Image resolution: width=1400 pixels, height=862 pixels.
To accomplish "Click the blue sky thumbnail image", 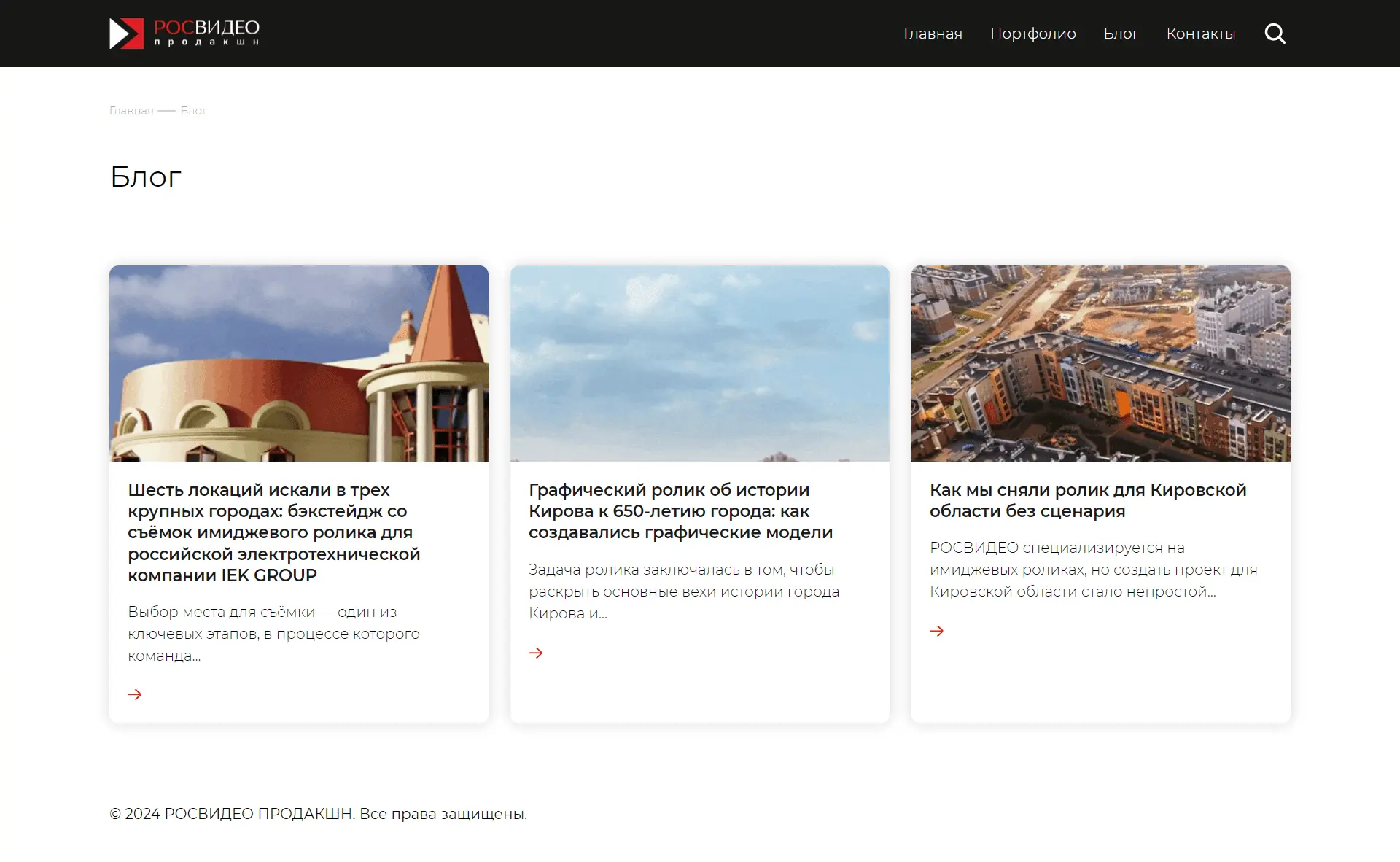I will (700, 363).
